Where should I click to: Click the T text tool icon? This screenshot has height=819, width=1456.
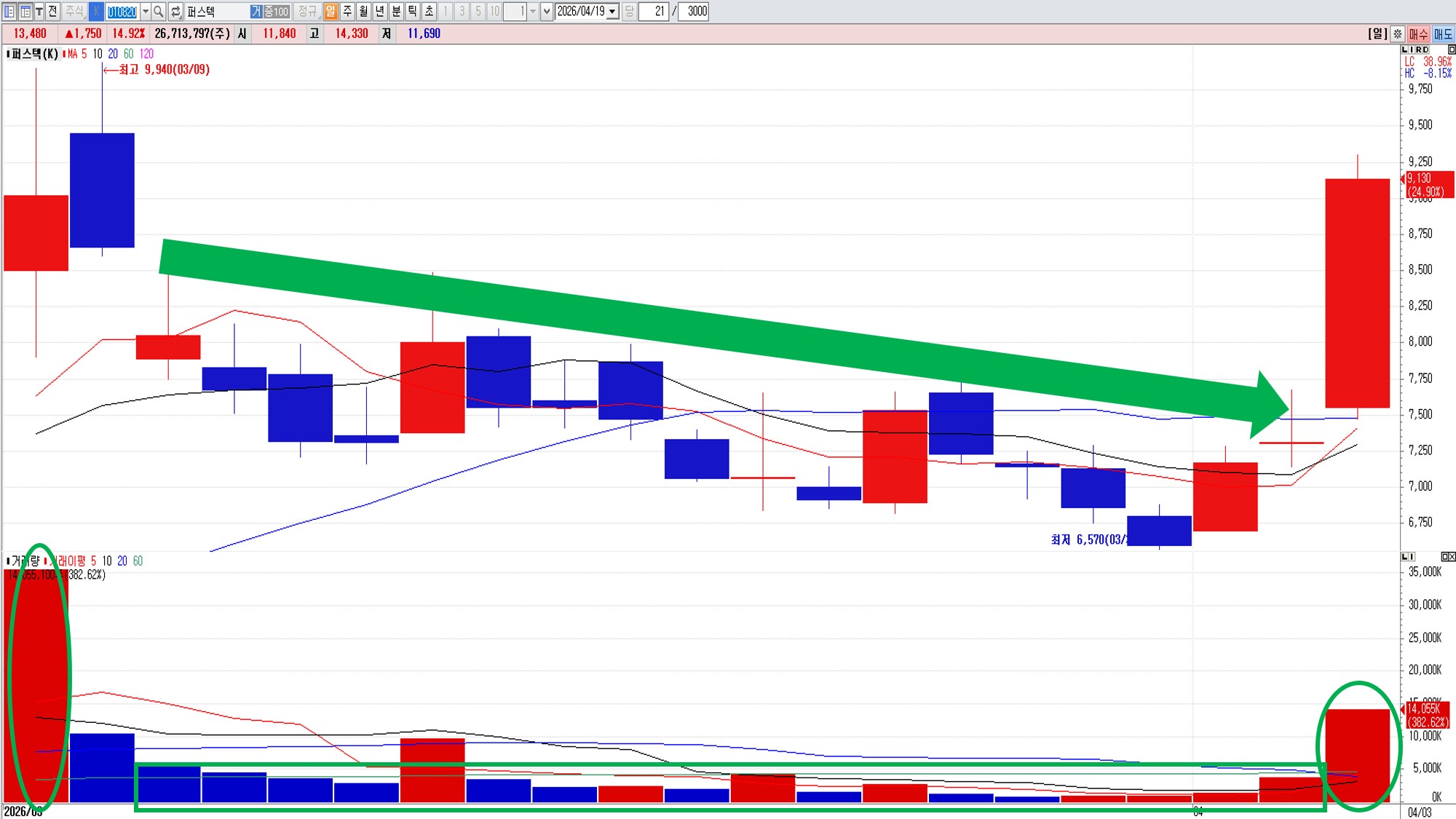coord(39,12)
